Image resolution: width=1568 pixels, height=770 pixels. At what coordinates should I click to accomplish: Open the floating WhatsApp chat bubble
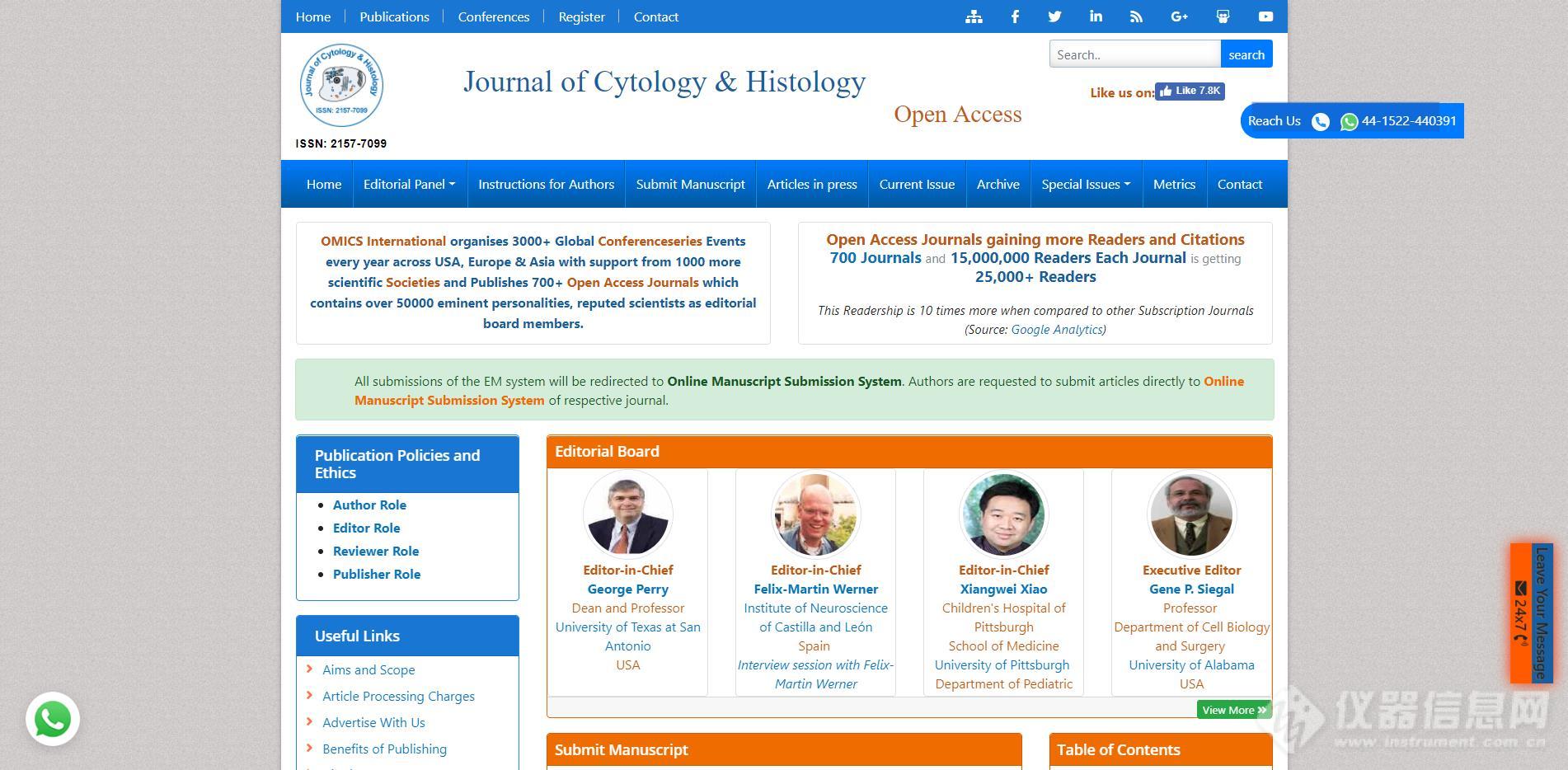(x=53, y=719)
